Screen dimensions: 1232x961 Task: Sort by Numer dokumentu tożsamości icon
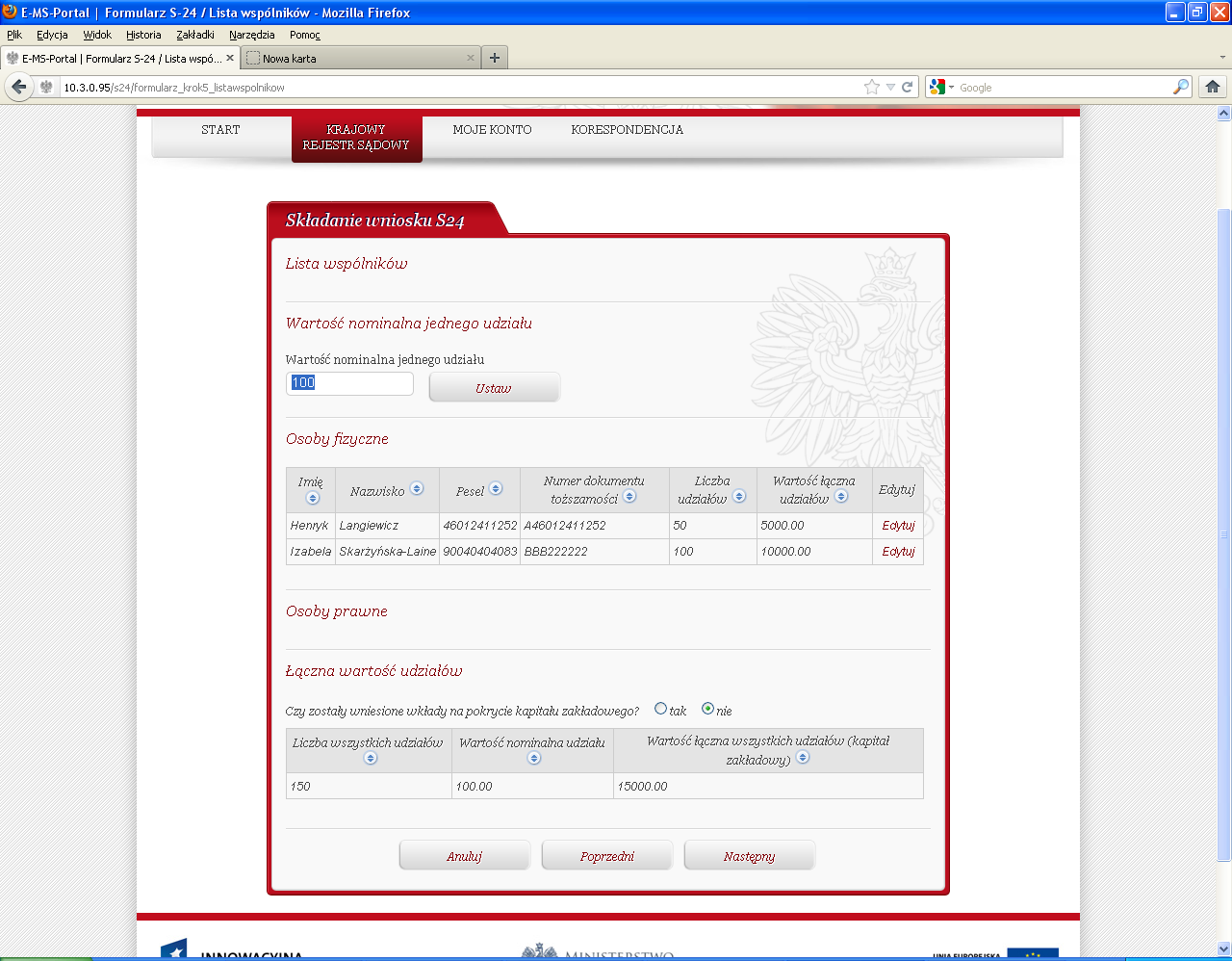tap(629, 496)
